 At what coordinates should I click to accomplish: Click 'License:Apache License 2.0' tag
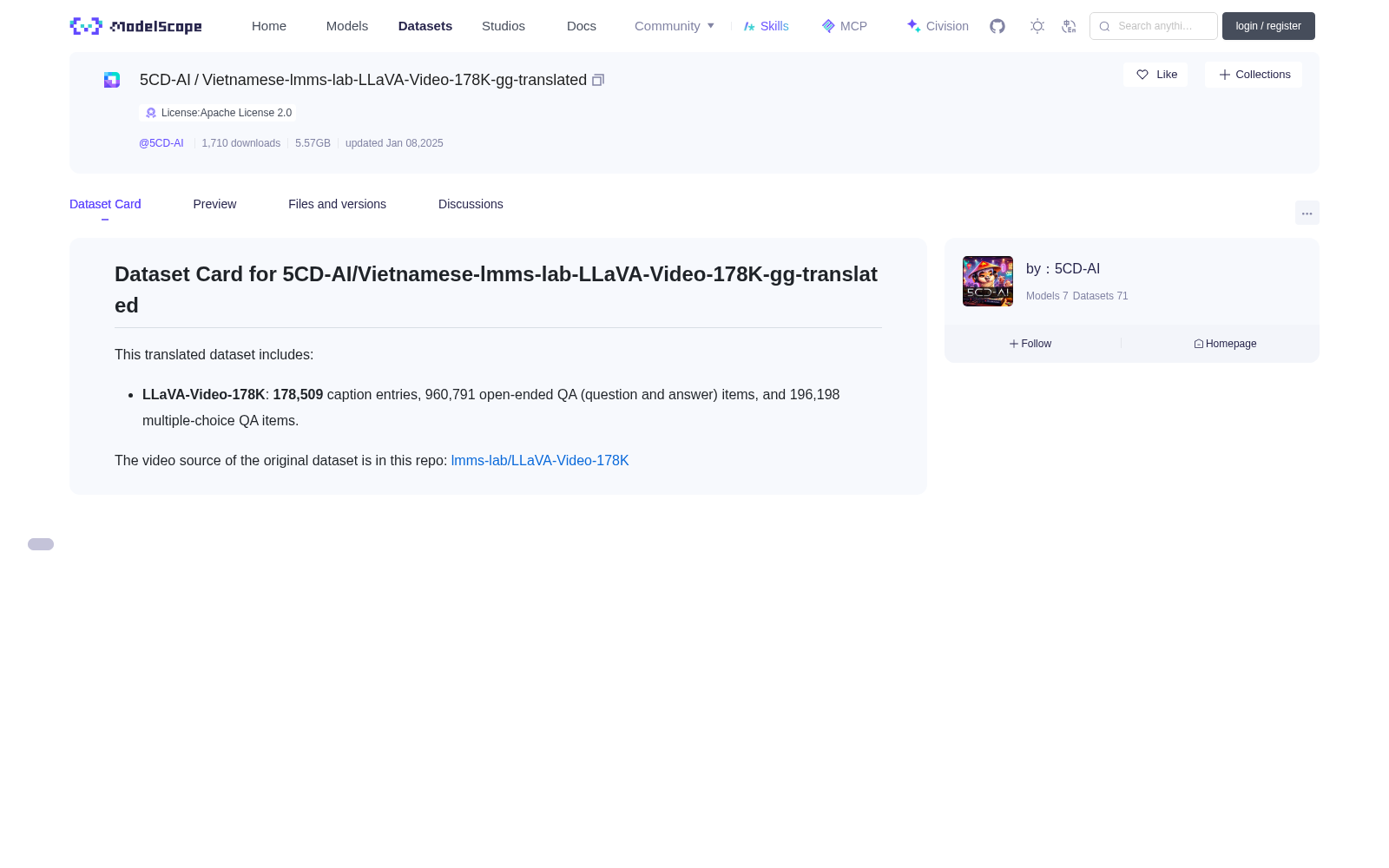(218, 113)
